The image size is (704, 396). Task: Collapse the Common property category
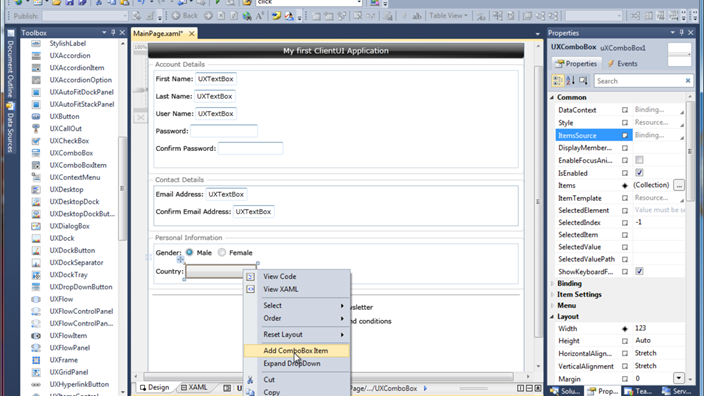(552, 97)
